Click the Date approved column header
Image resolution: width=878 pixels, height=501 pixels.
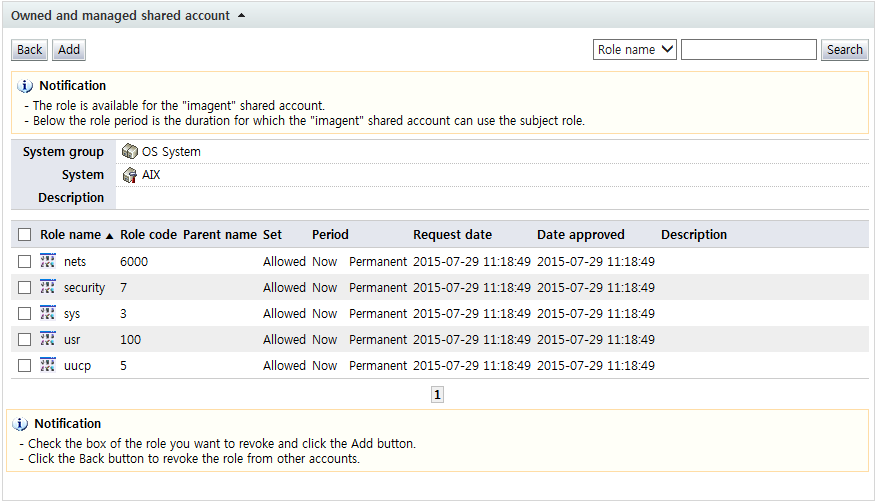pos(580,235)
